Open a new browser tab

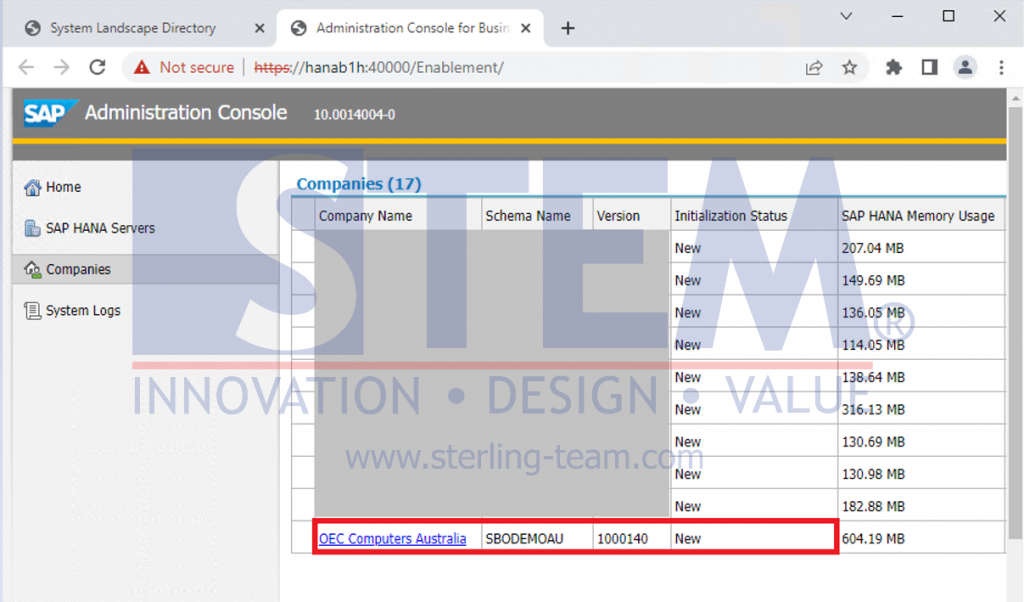pos(567,28)
